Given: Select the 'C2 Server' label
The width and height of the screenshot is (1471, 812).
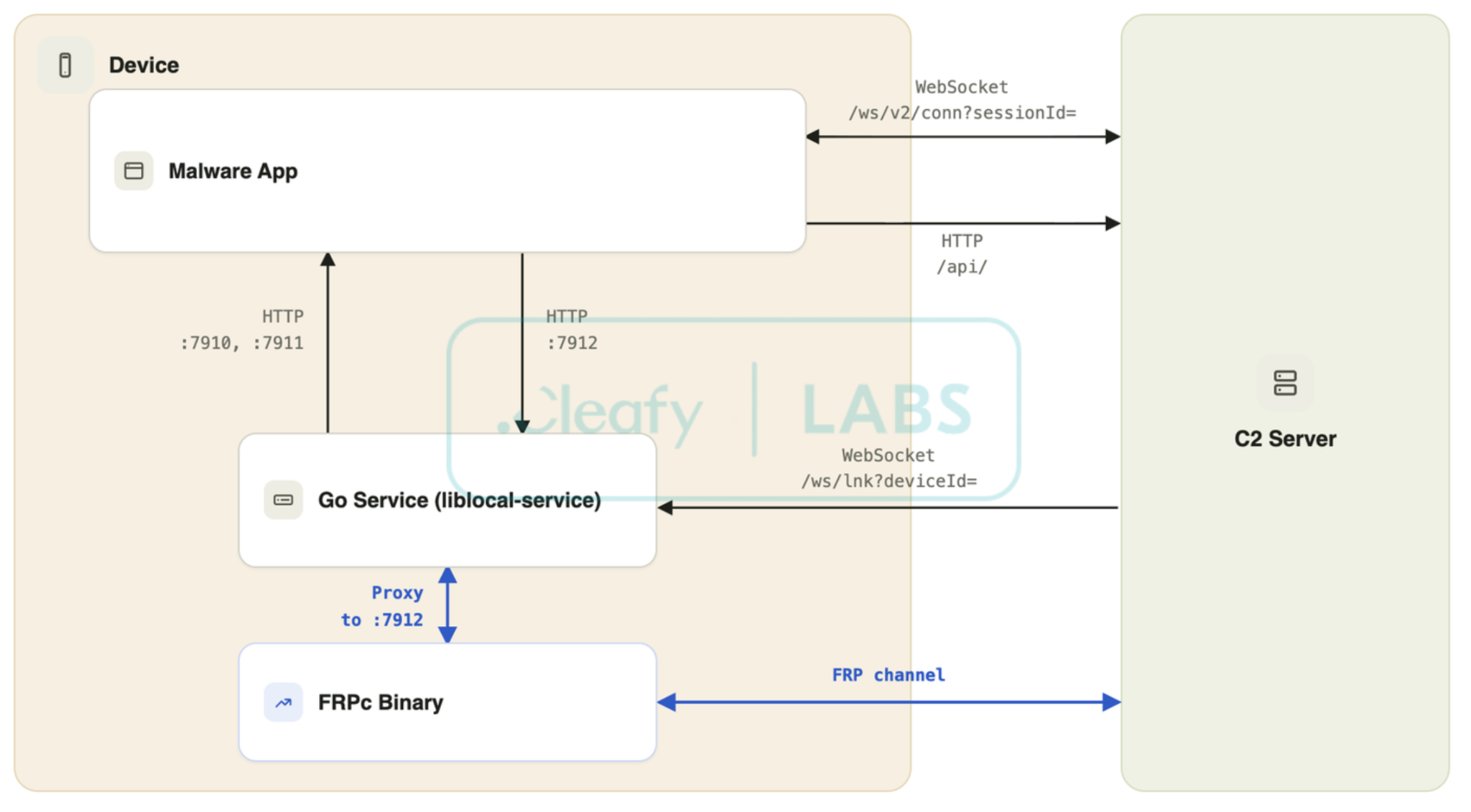Looking at the screenshot, I should (1285, 439).
